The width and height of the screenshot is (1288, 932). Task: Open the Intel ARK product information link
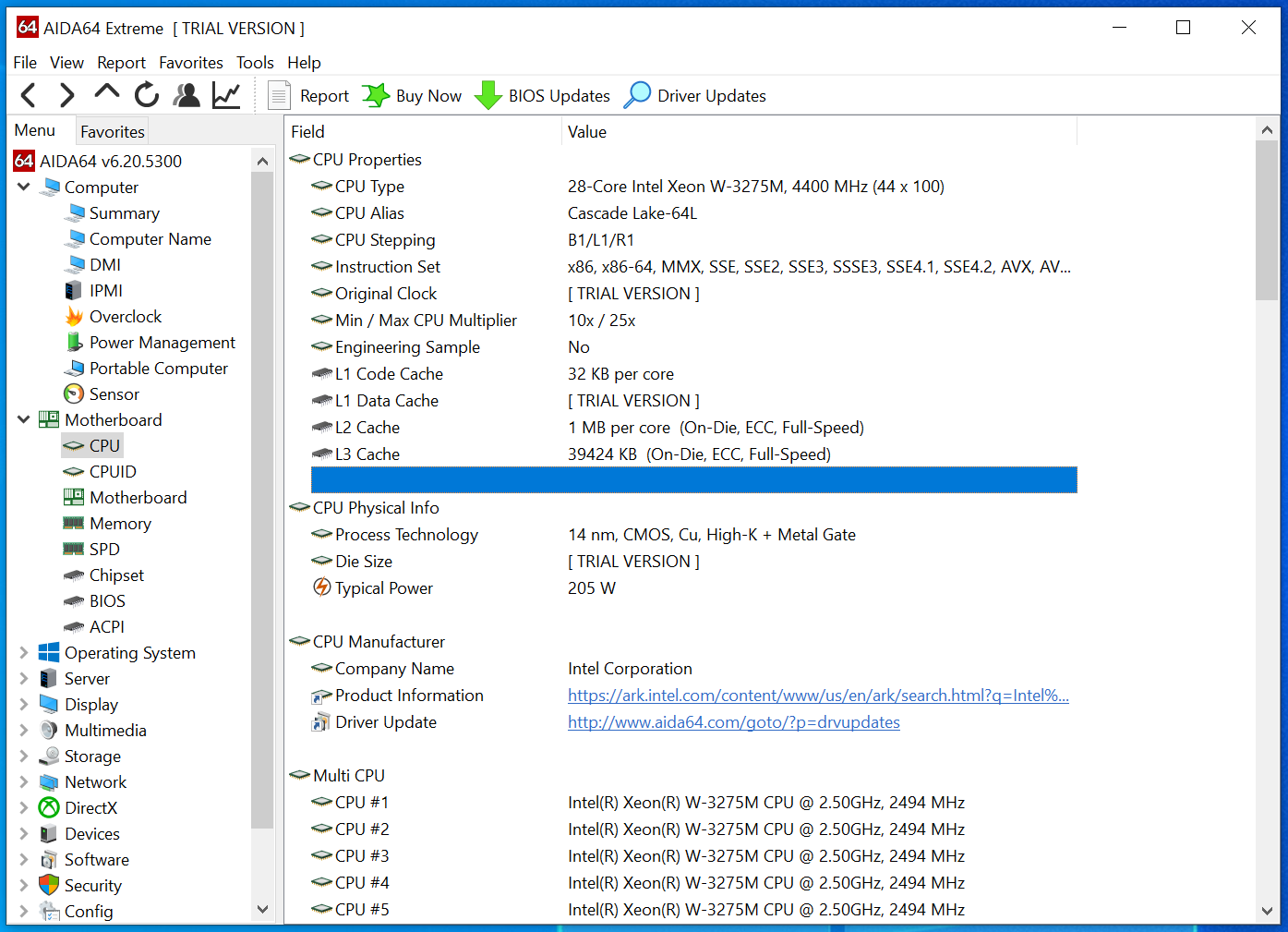pyautogui.click(x=818, y=696)
